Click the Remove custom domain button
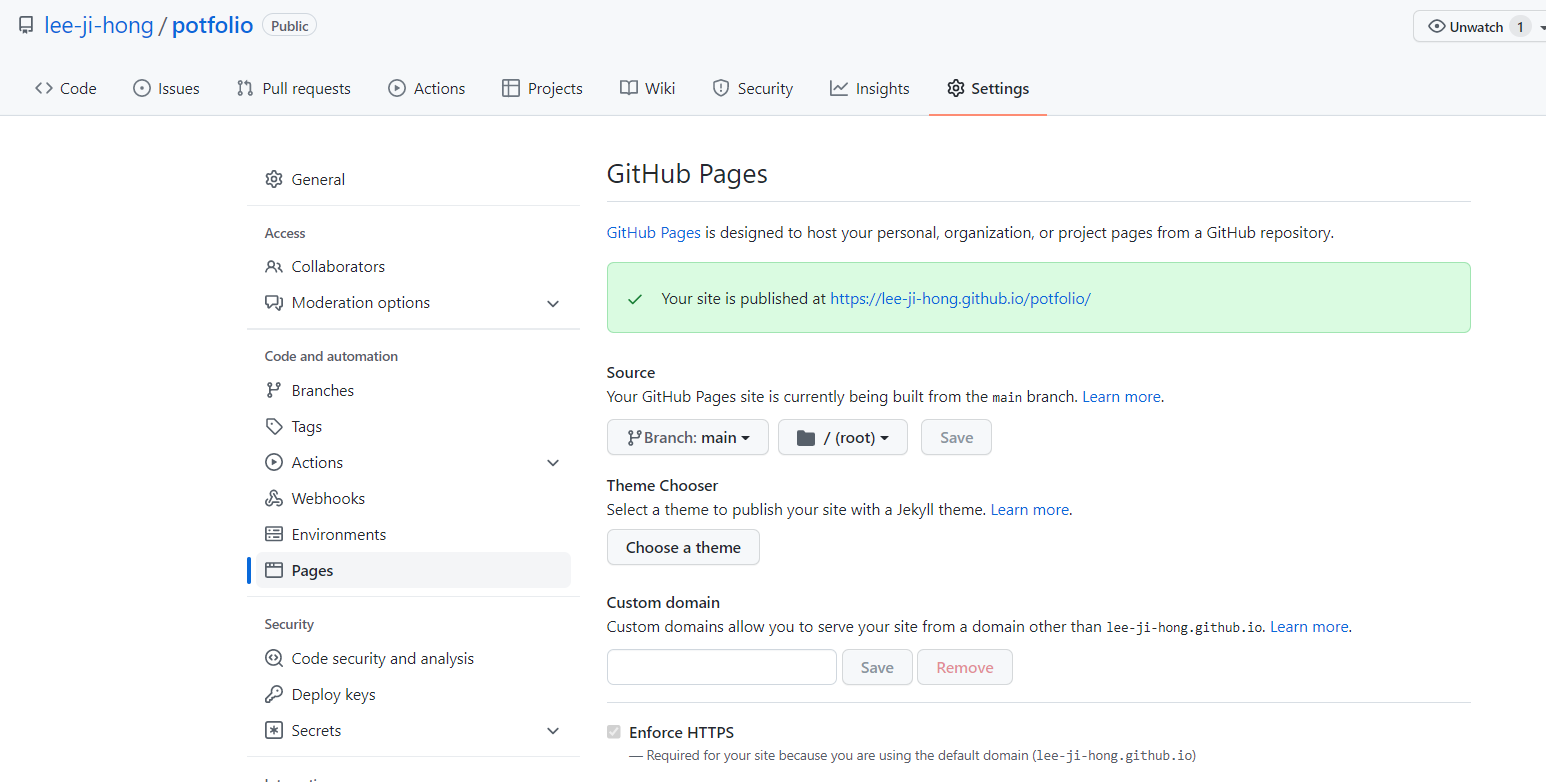Screen dimensions: 1546x782 (x=965, y=667)
